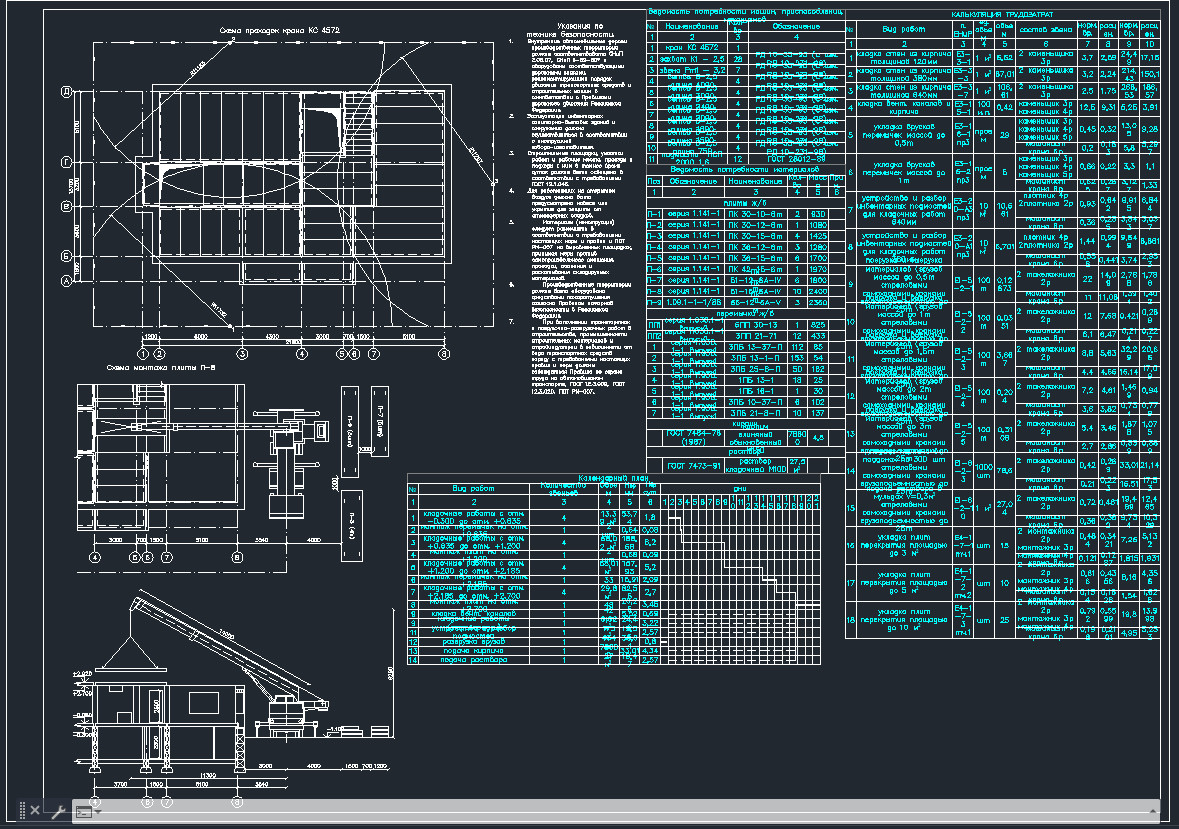Viewport: 1179px width, 829px height.
Task: Close the command line window
Action: tap(35, 811)
